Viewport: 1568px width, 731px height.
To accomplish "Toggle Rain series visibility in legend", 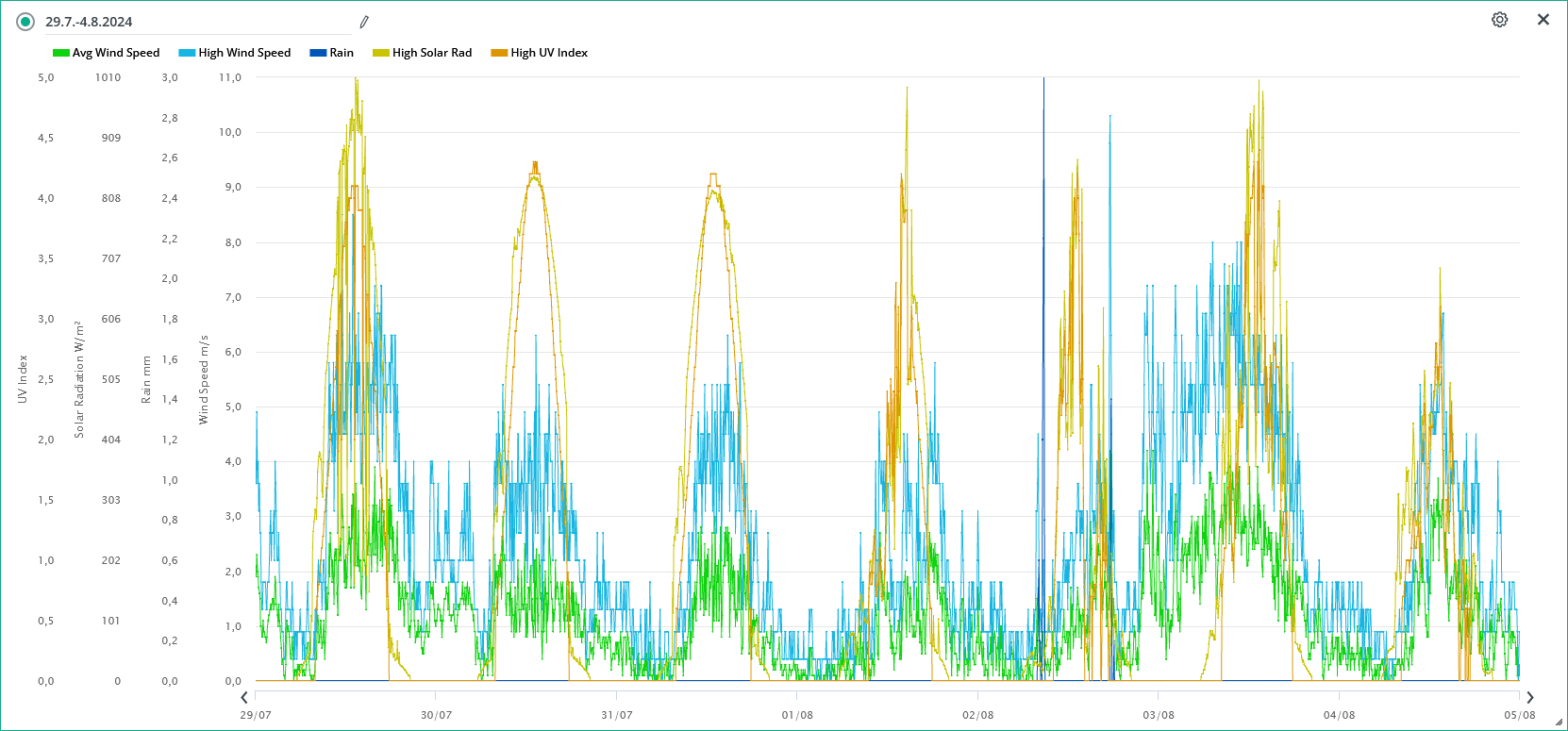I will tap(332, 53).
